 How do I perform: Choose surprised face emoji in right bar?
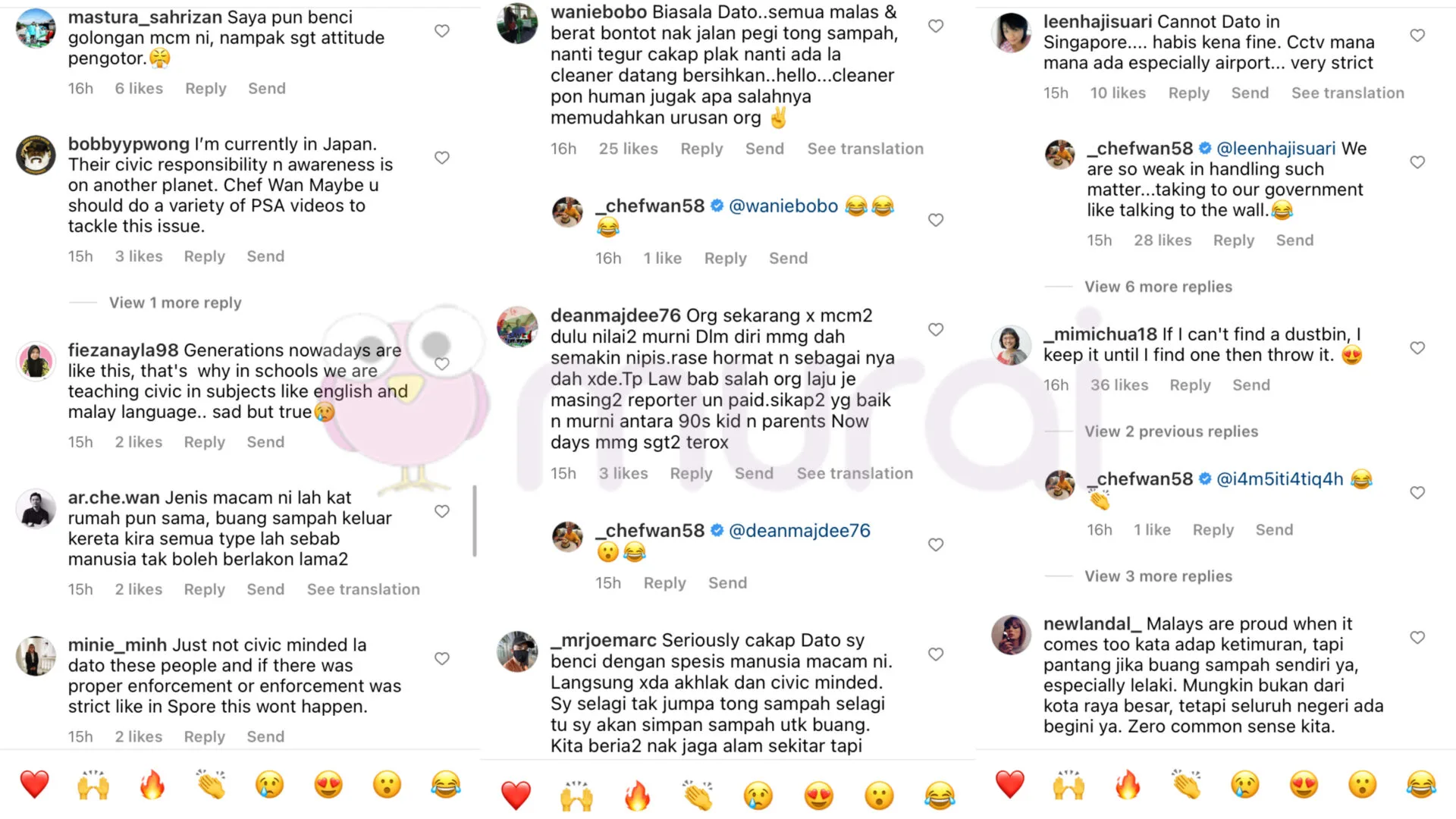[x=1363, y=784]
